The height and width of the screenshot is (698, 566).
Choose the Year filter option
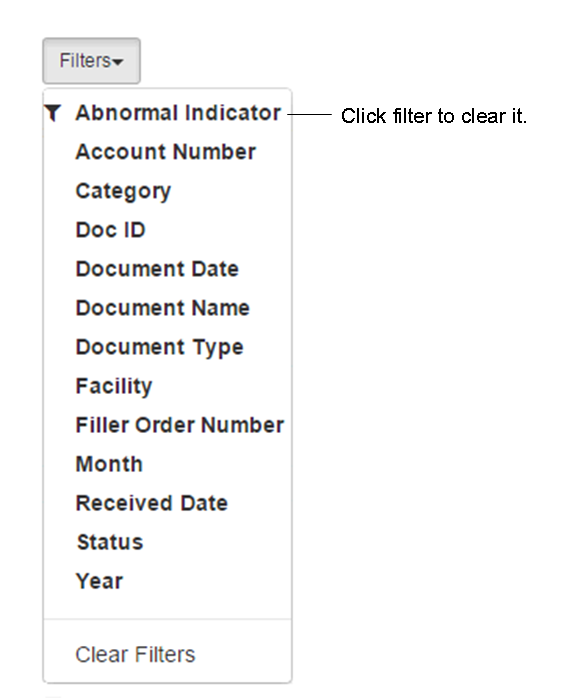pos(99,581)
